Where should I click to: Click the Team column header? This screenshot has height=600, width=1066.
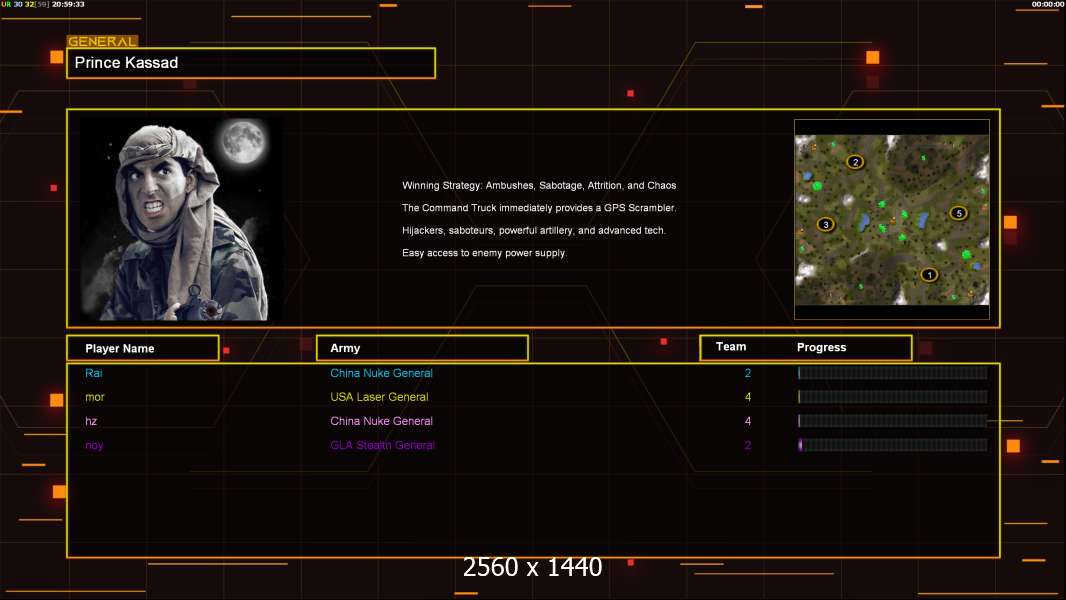point(731,347)
